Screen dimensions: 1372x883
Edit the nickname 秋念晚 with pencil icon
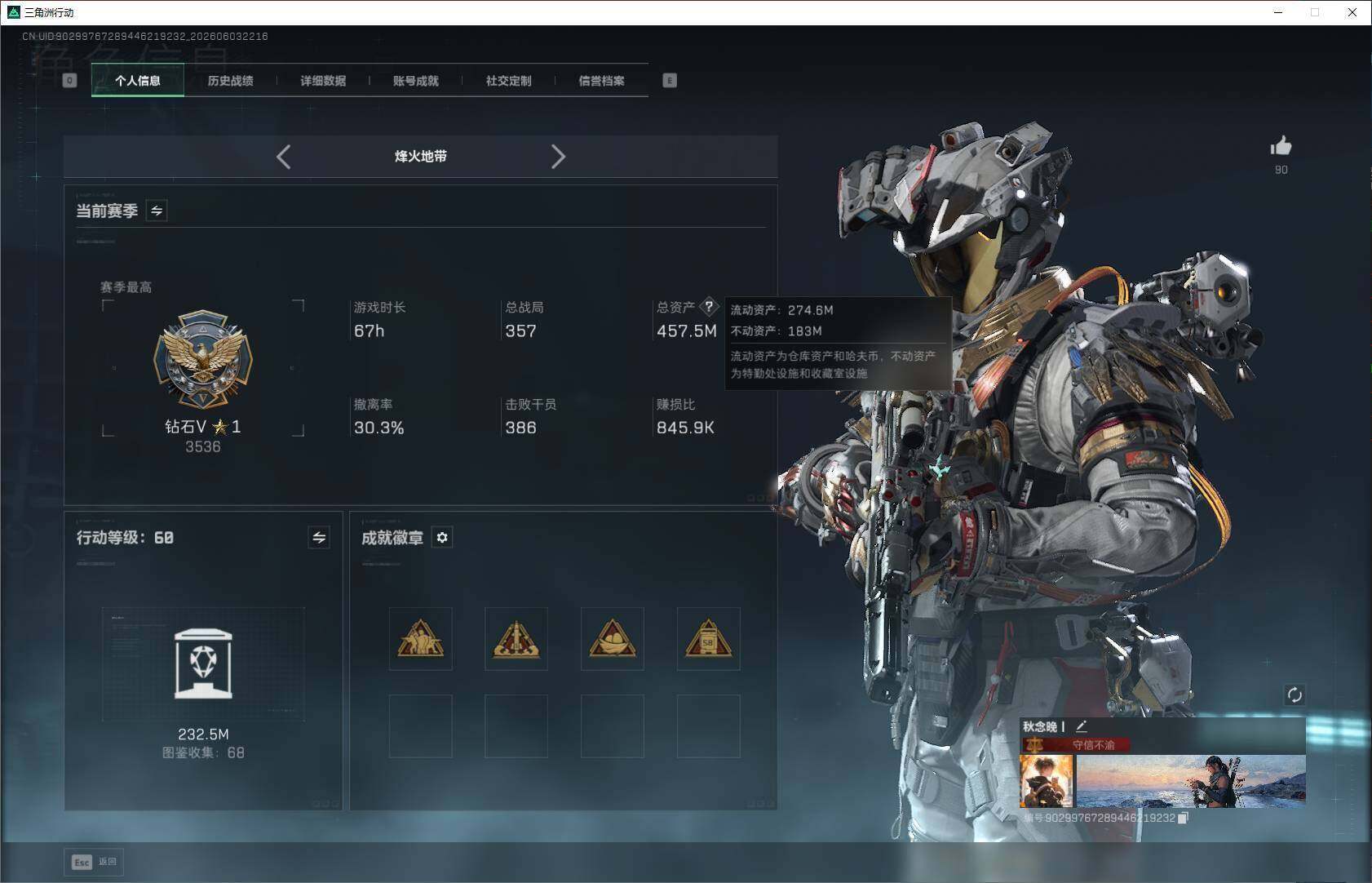coord(1082,725)
